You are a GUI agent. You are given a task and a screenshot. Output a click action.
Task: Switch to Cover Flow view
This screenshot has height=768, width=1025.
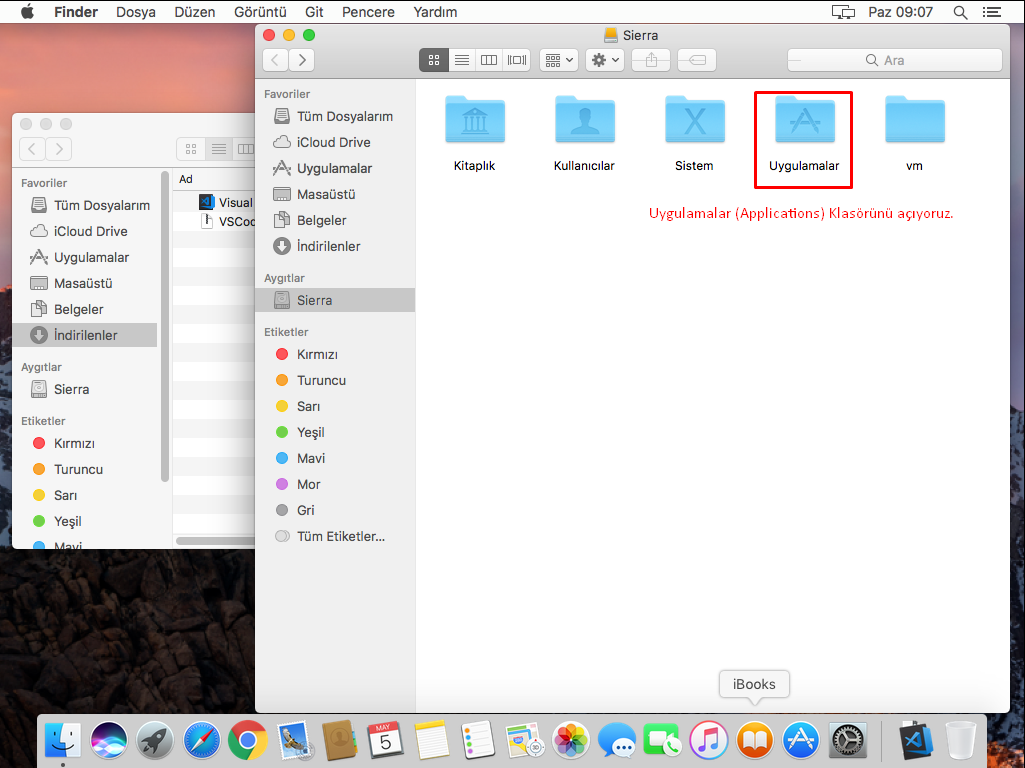point(517,59)
